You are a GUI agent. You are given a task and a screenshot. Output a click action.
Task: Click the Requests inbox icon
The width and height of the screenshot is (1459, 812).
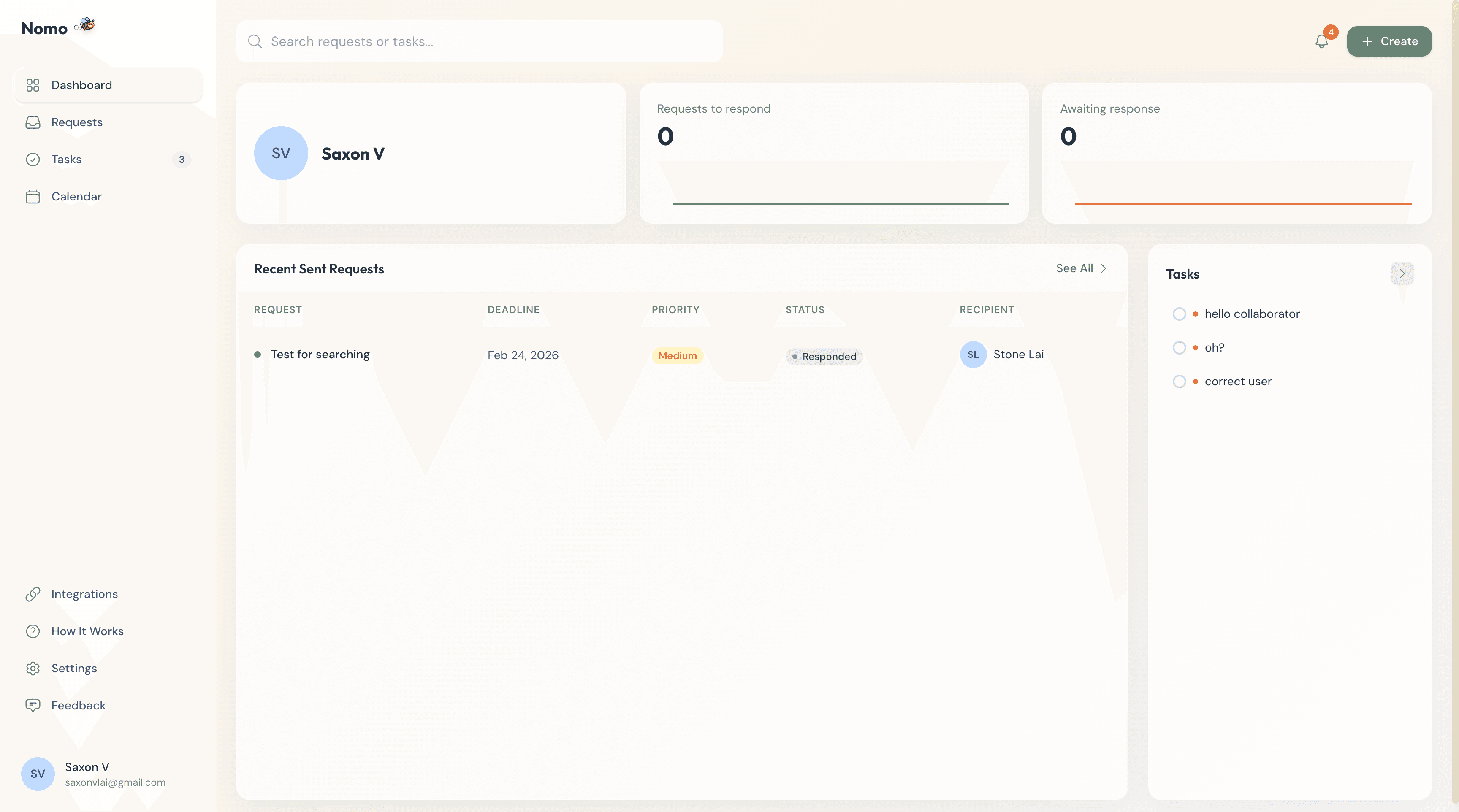33,122
